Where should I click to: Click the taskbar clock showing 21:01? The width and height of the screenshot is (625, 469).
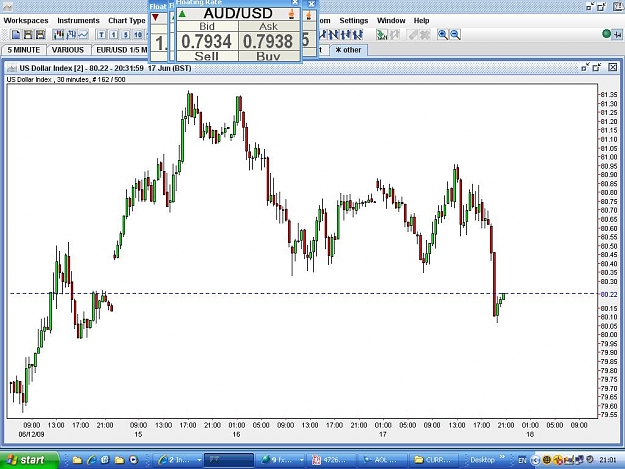(607, 460)
